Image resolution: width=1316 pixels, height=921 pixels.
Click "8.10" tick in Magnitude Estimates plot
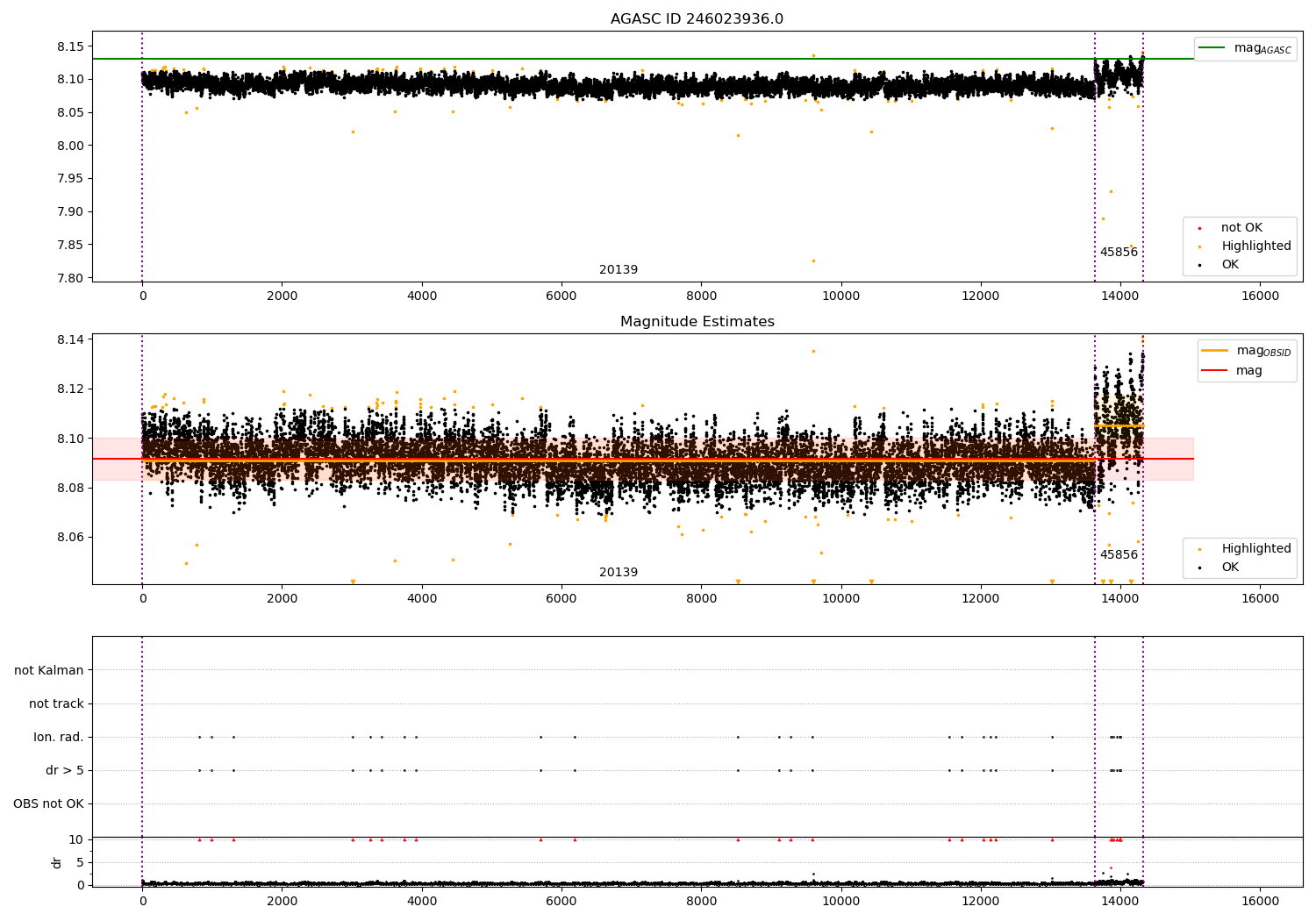tap(69, 439)
